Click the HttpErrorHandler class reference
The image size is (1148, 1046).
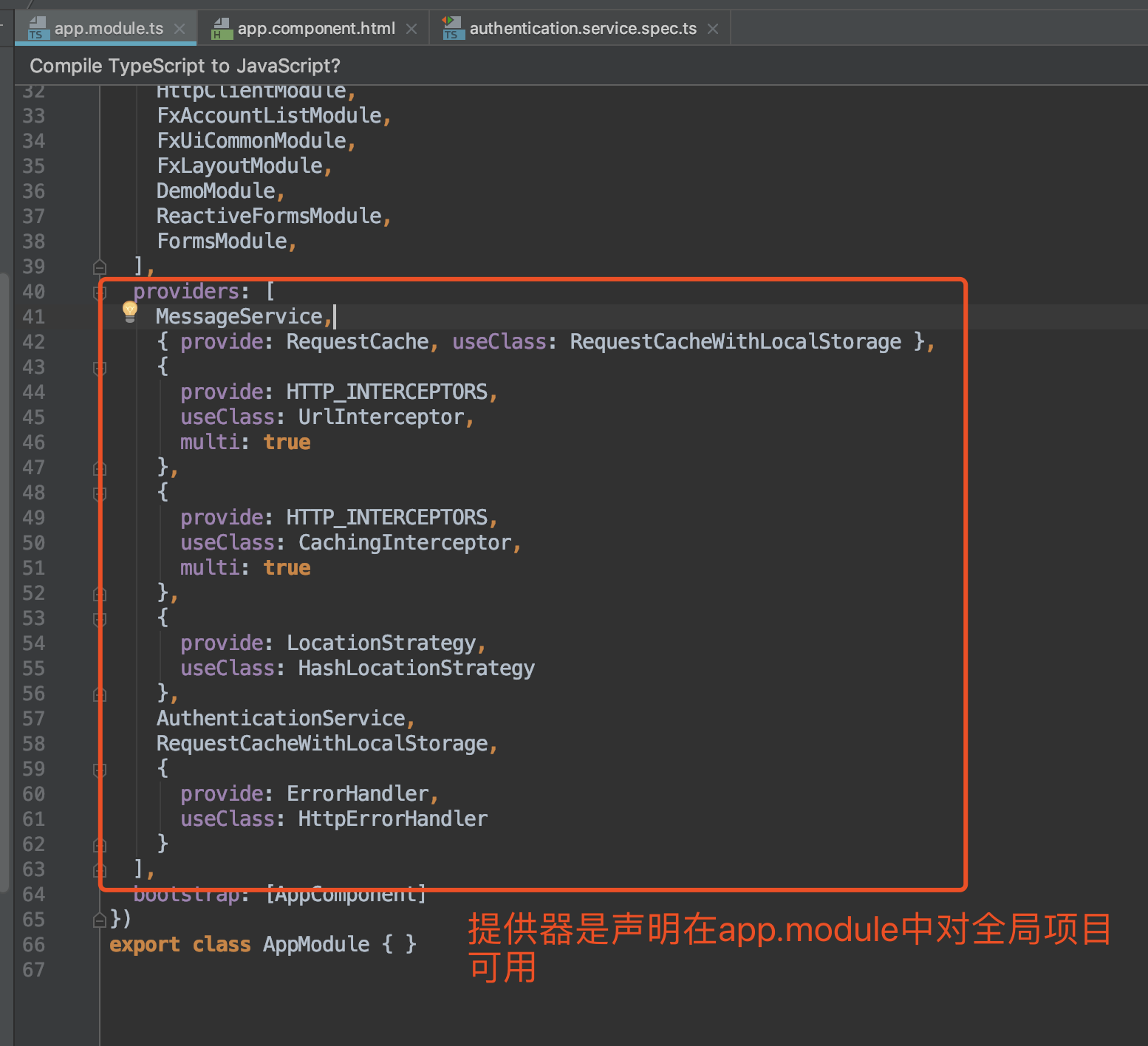(x=392, y=818)
